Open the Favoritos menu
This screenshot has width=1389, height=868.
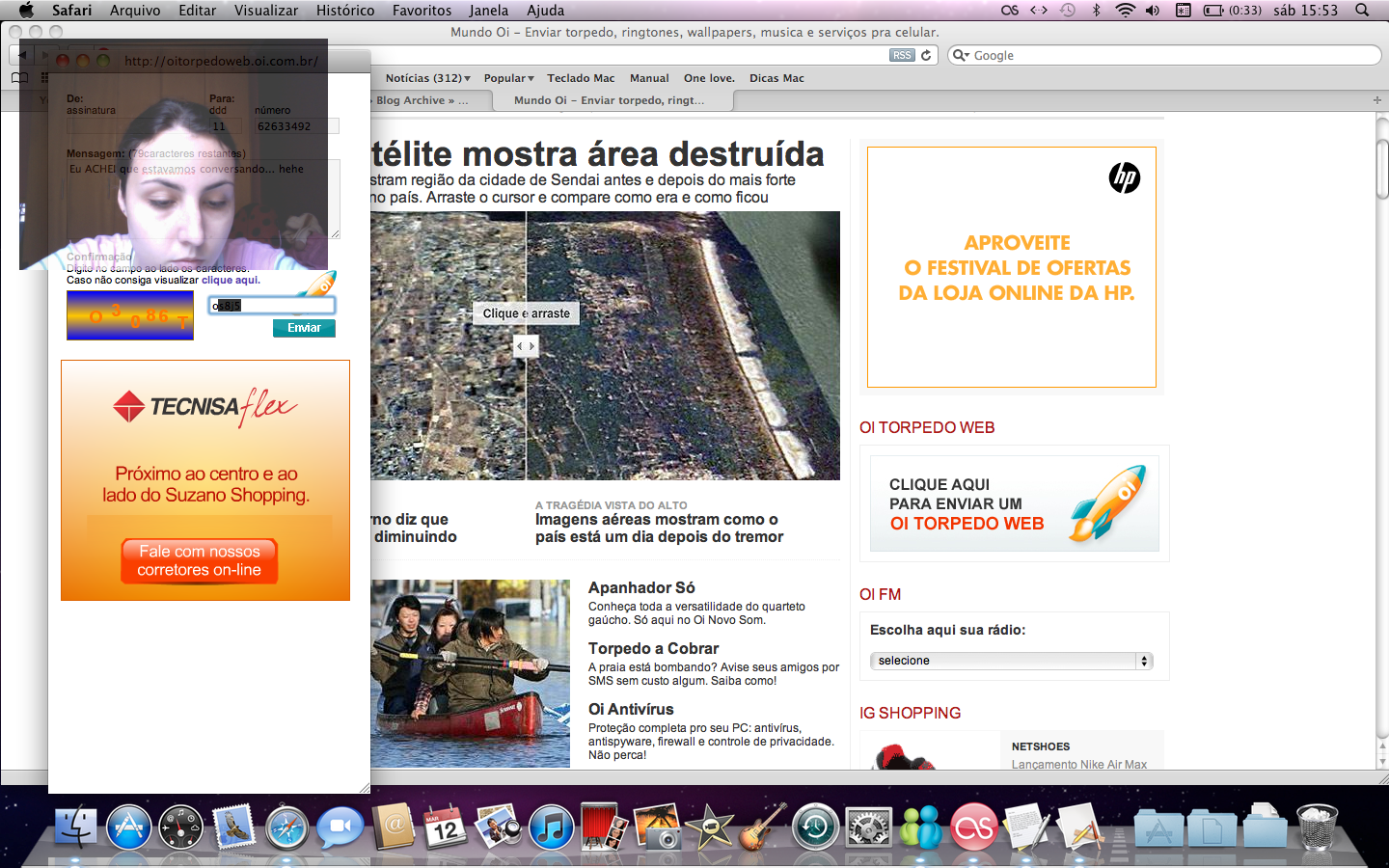point(422,10)
